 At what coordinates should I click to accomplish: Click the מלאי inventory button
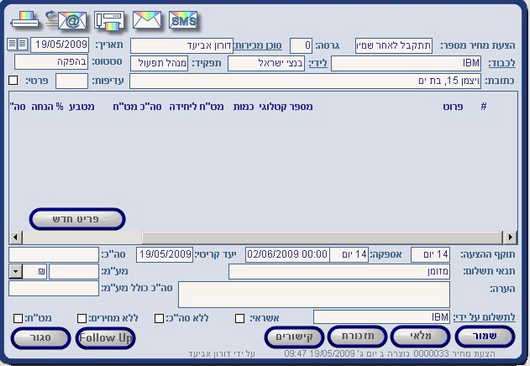420,337
